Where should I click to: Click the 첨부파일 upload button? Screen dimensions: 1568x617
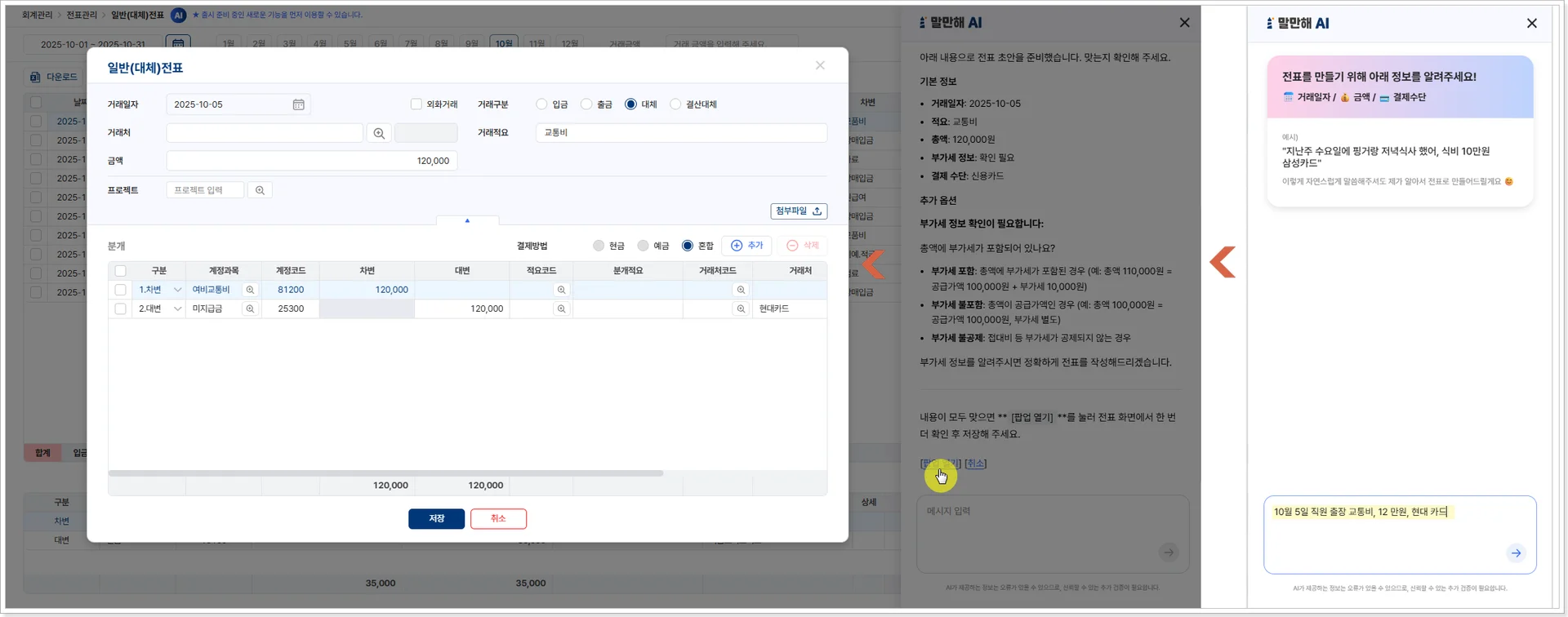pos(798,211)
